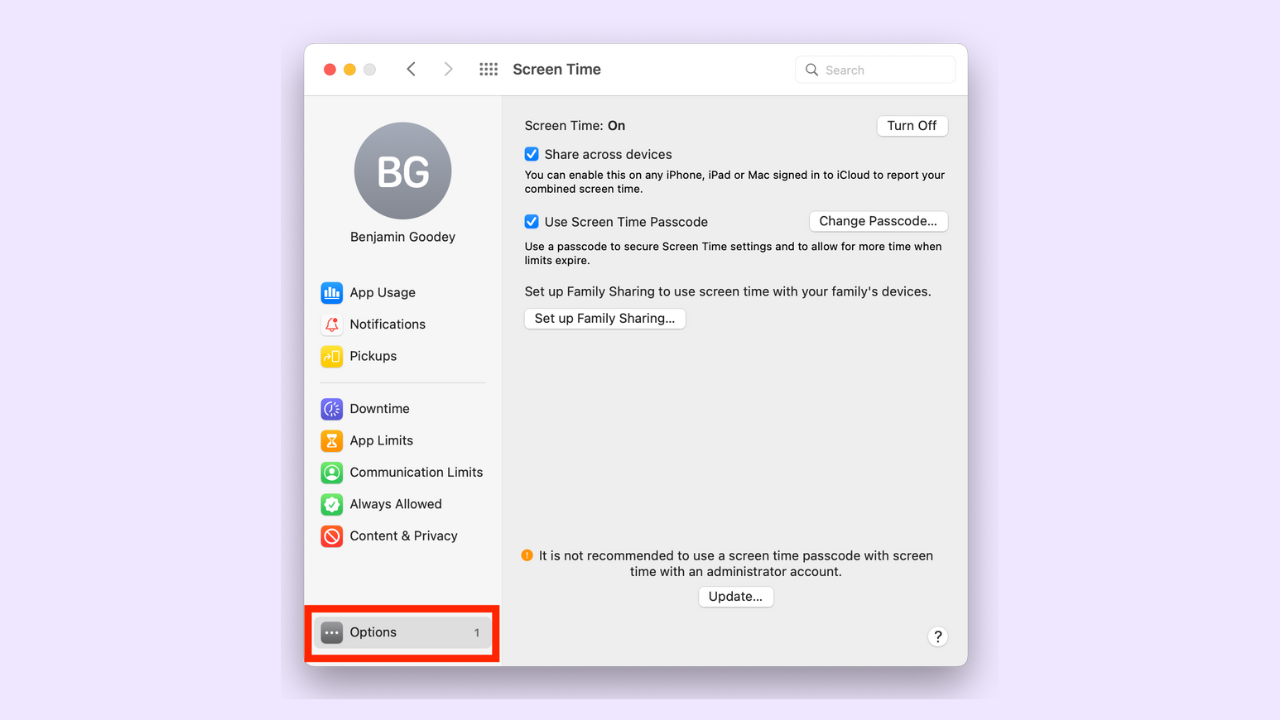1280x720 pixels.
Task: Select Notifications in the sidebar
Action: [x=405, y=325]
